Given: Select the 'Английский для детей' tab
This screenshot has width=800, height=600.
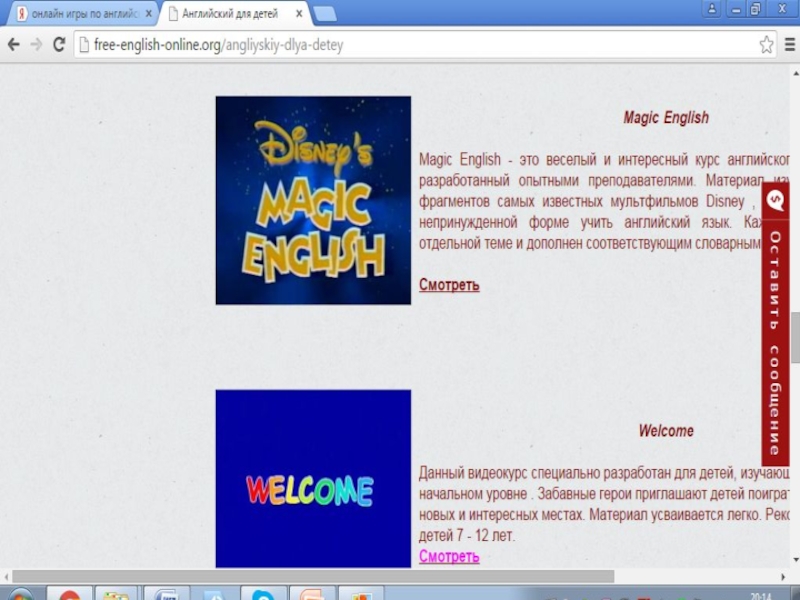Looking at the screenshot, I should pos(230,14).
